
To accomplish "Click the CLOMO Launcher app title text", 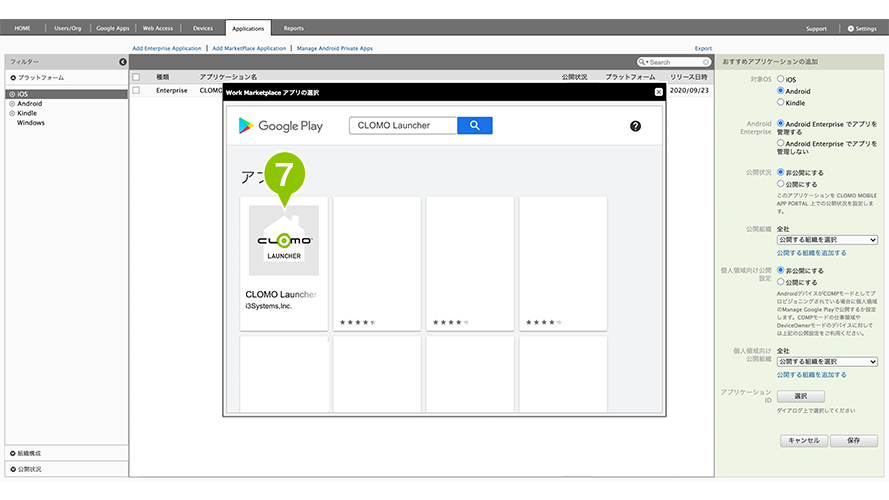I will (x=281, y=294).
